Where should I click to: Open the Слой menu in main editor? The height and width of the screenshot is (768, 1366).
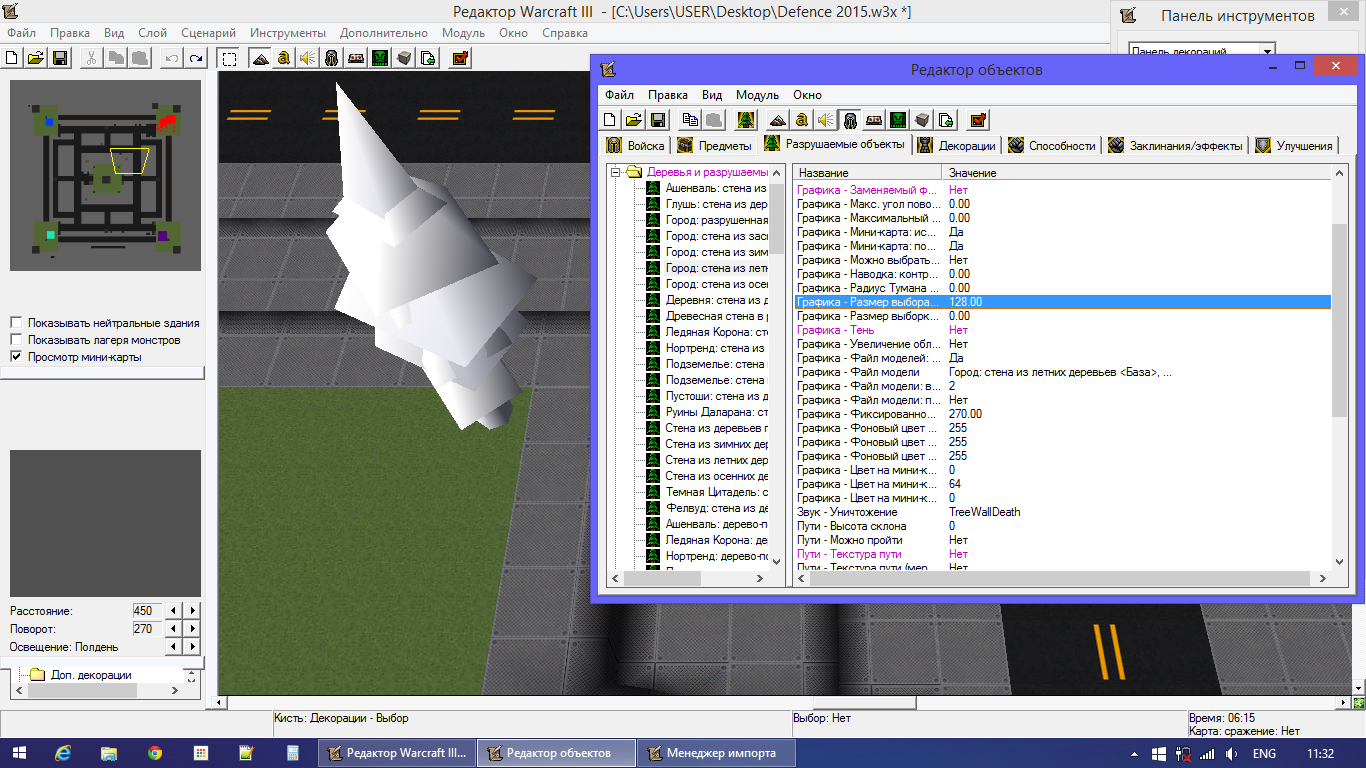152,33
